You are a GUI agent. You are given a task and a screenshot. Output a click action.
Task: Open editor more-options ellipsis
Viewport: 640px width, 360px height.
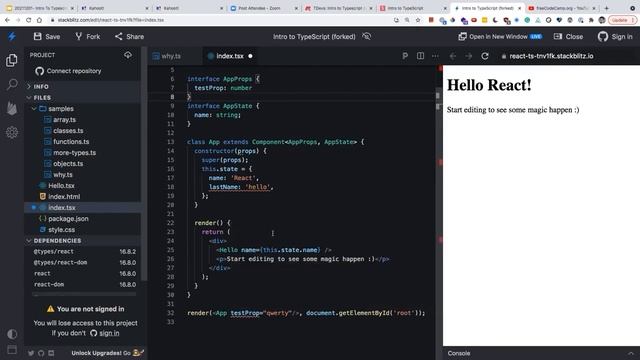click(x=435, y=56)
